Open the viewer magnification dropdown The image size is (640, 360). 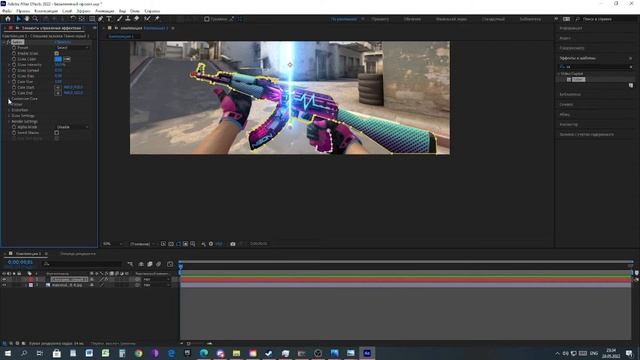(112, 244)
